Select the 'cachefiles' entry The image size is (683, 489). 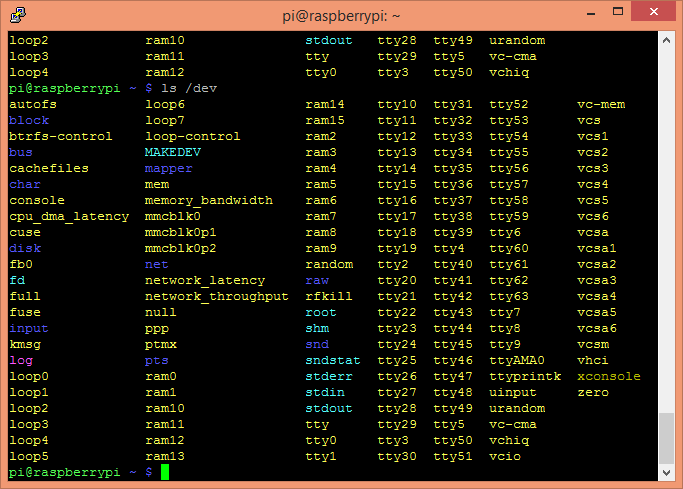(x=49, y=169)
